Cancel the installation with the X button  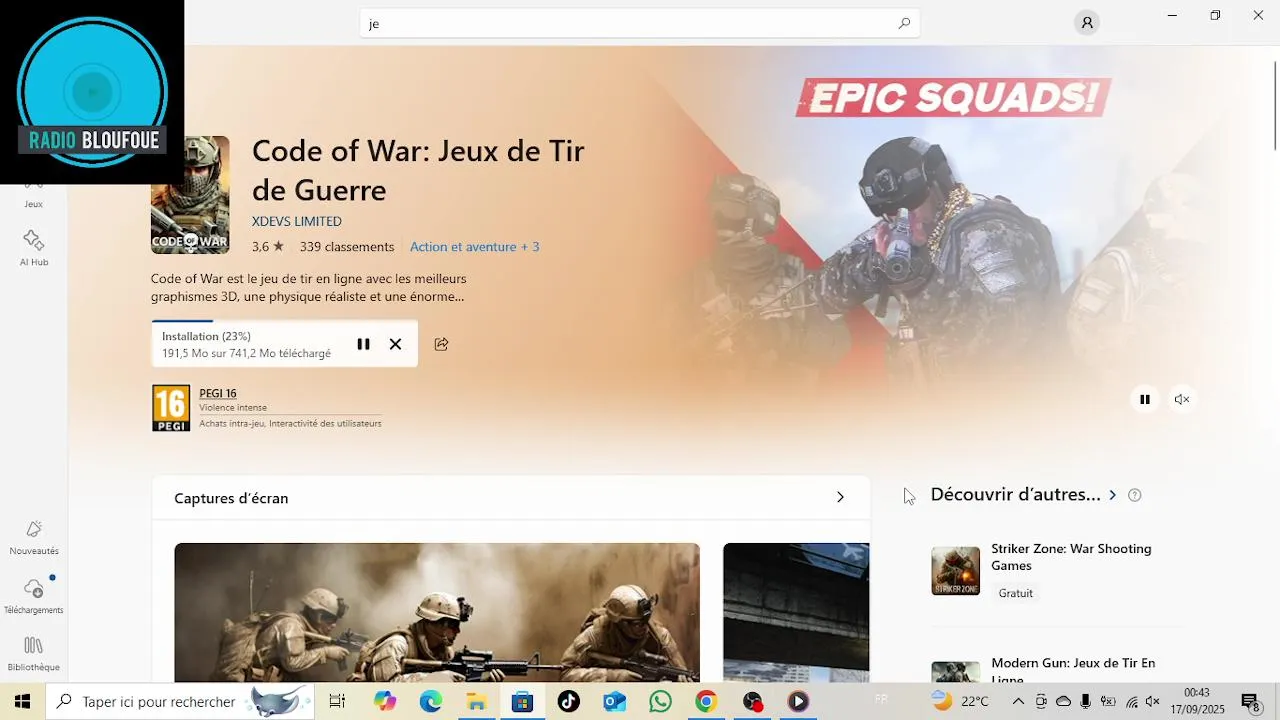pos(396,344)
